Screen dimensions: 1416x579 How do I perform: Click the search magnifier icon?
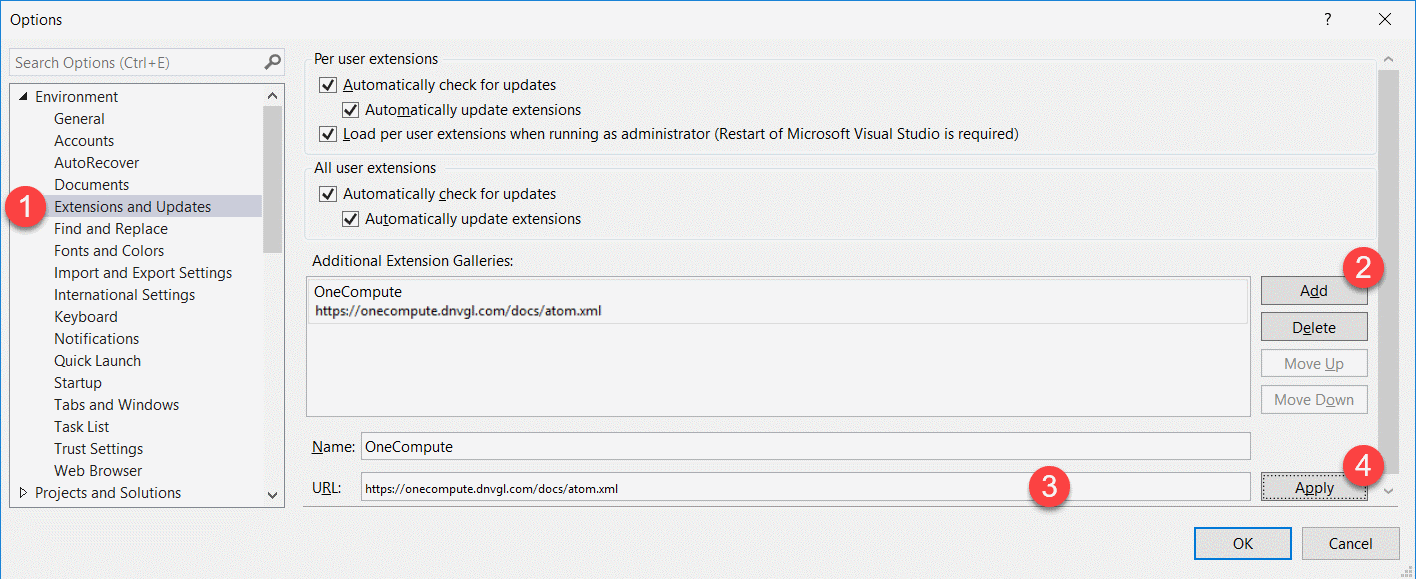point(272,62)
